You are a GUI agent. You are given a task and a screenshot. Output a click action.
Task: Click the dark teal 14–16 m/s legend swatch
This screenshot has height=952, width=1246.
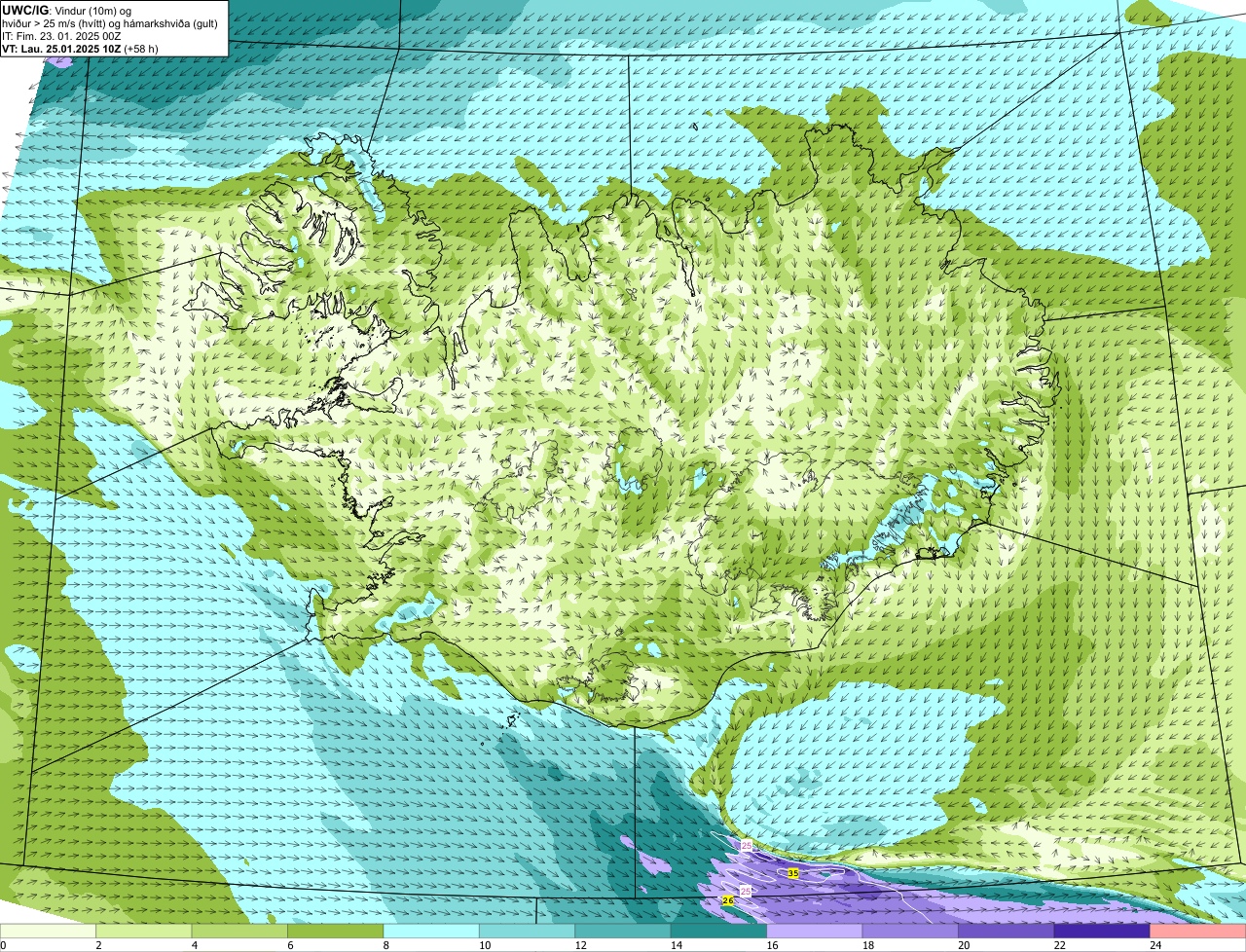coord(718,932)
